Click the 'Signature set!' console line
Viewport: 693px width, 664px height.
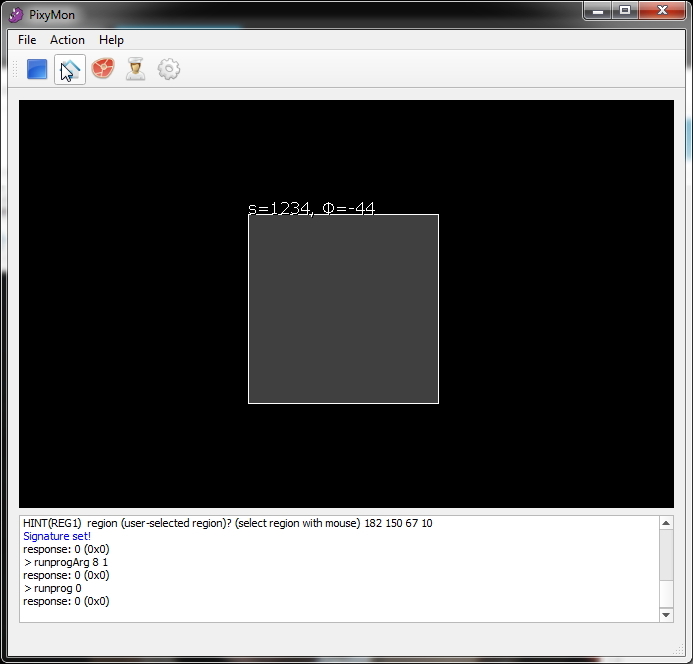[x=57, y=536]
